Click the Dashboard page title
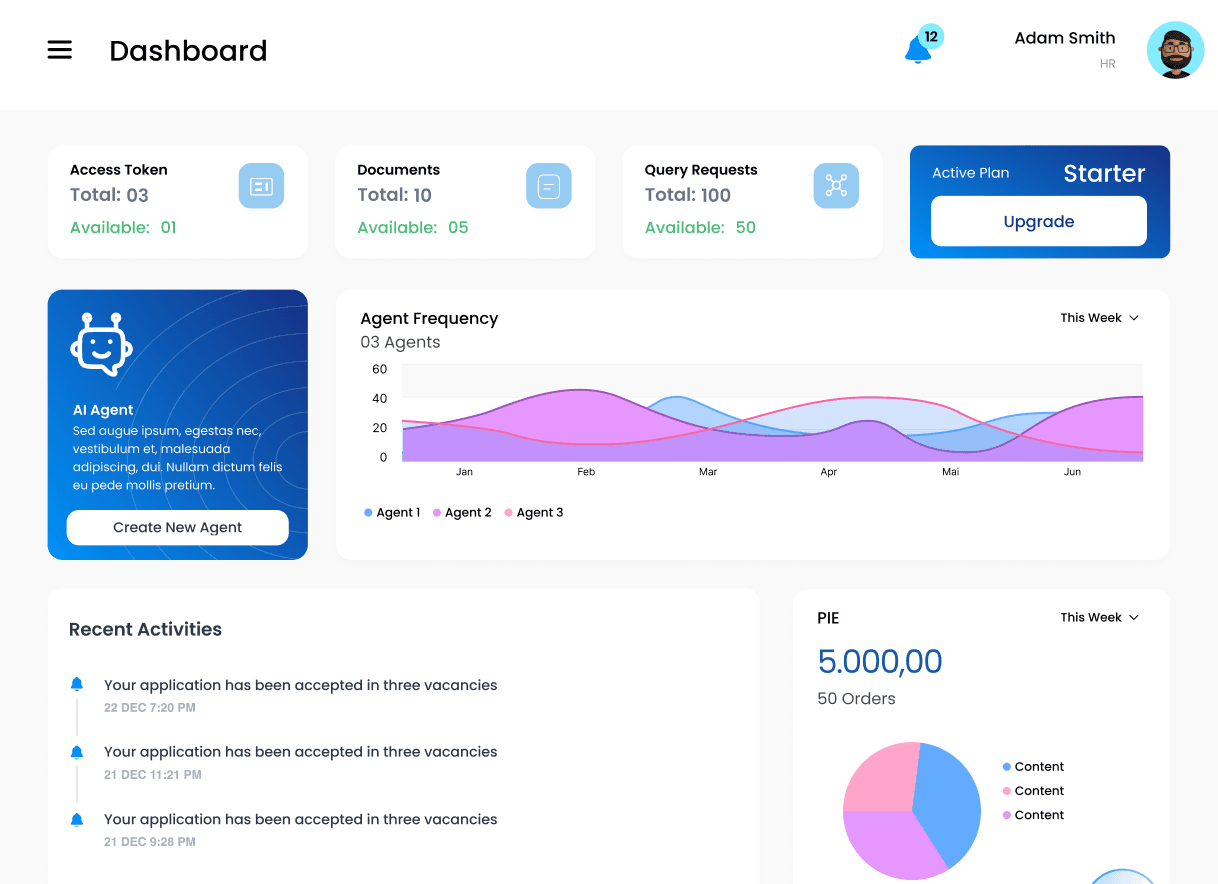Viewport: 1218px width, 884px height. [188, 50]
